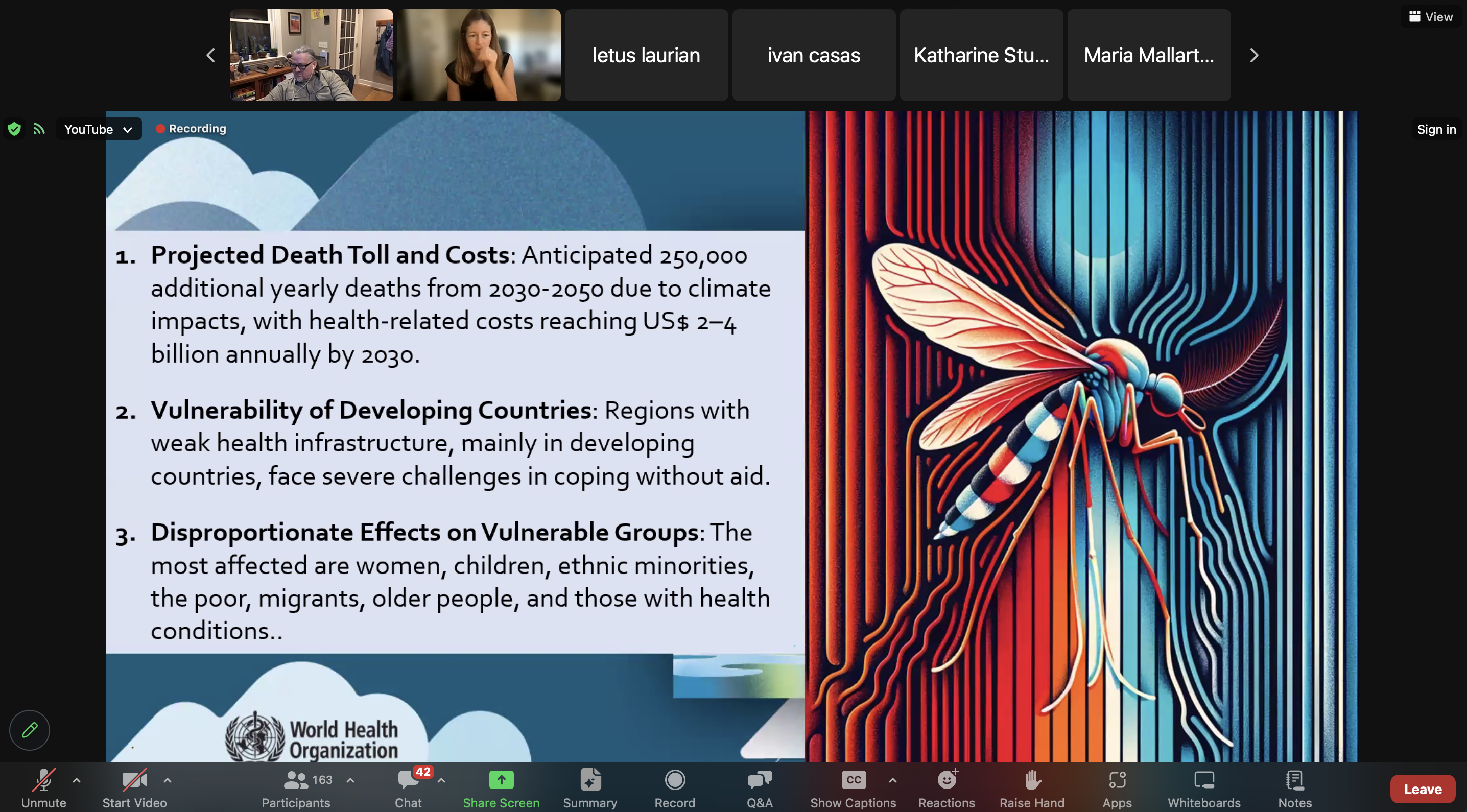Click the 163 participants count

point(322,779)
